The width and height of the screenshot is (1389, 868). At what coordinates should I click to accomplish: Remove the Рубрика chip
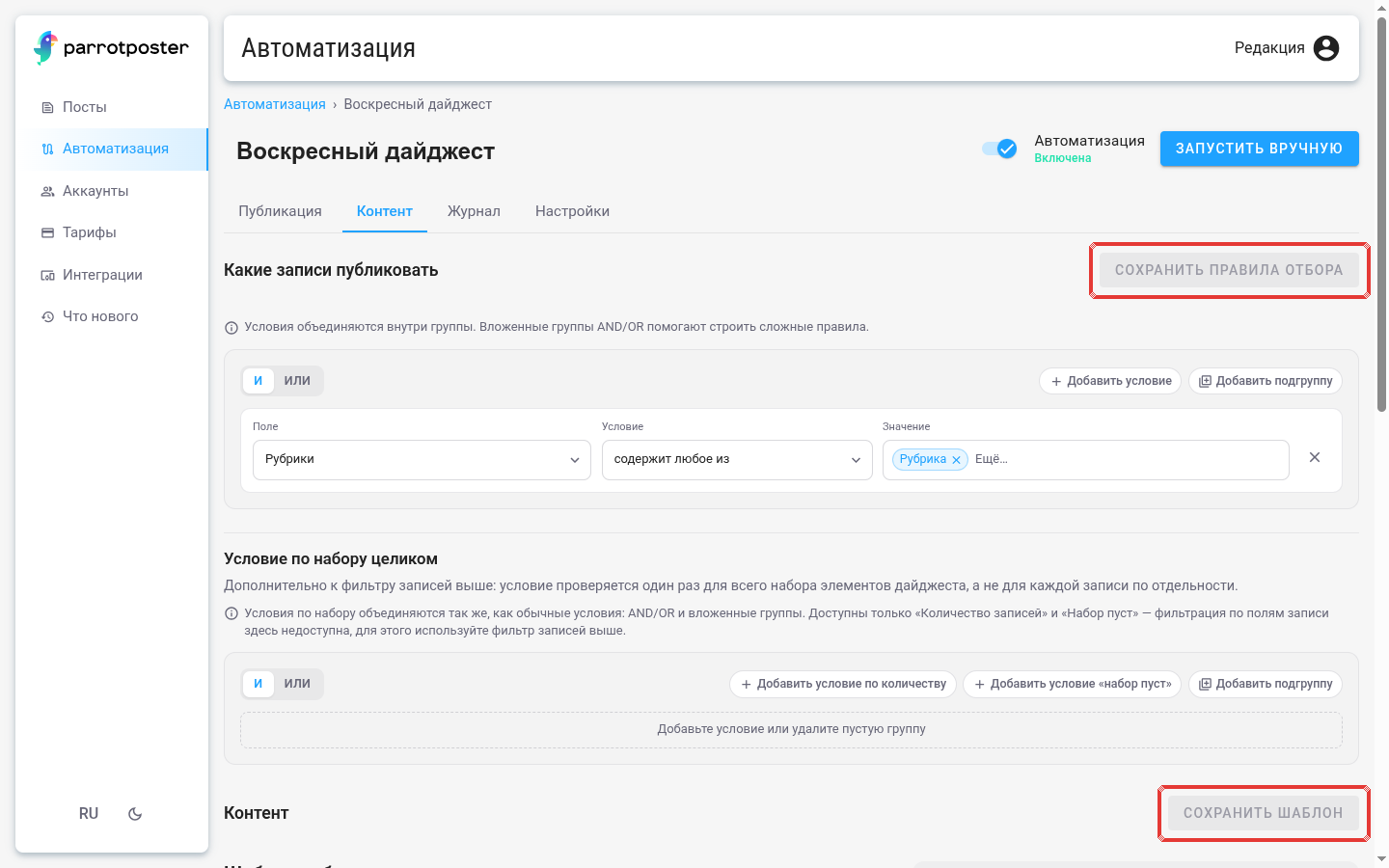(956, 460)
